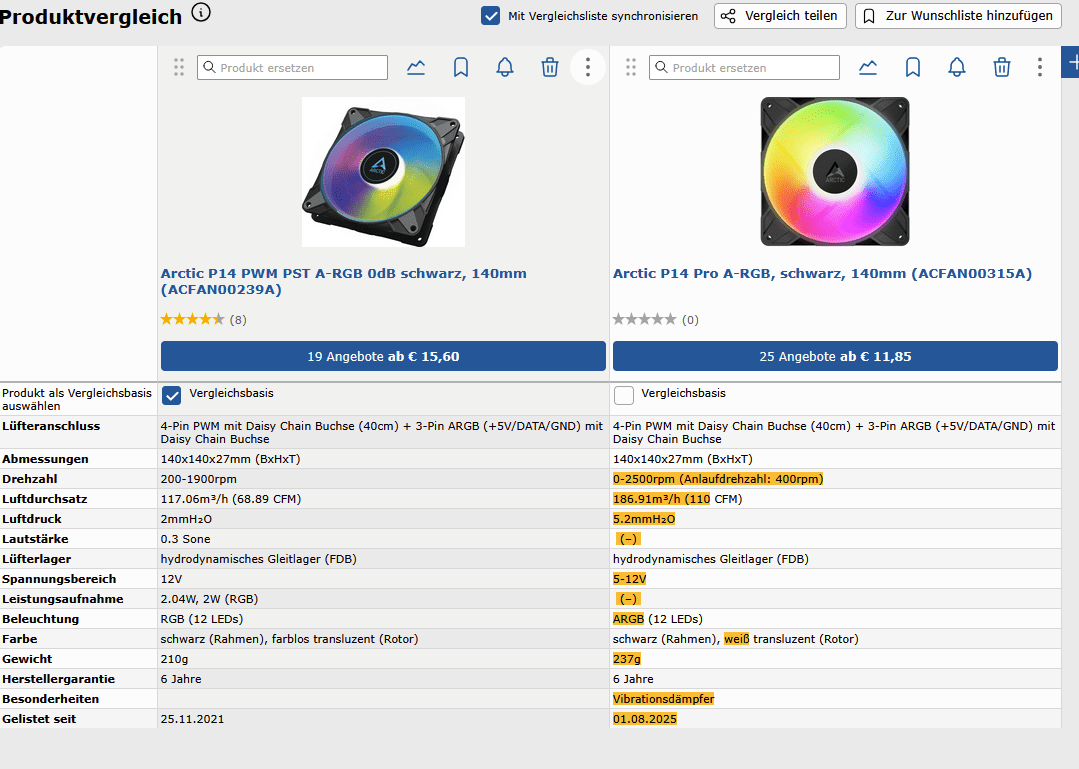Image resolution: width=1079 pixels, height=769 pixels.
Task: Click the 2.04W, 2W (RGB) value
Action: [209, 599]
